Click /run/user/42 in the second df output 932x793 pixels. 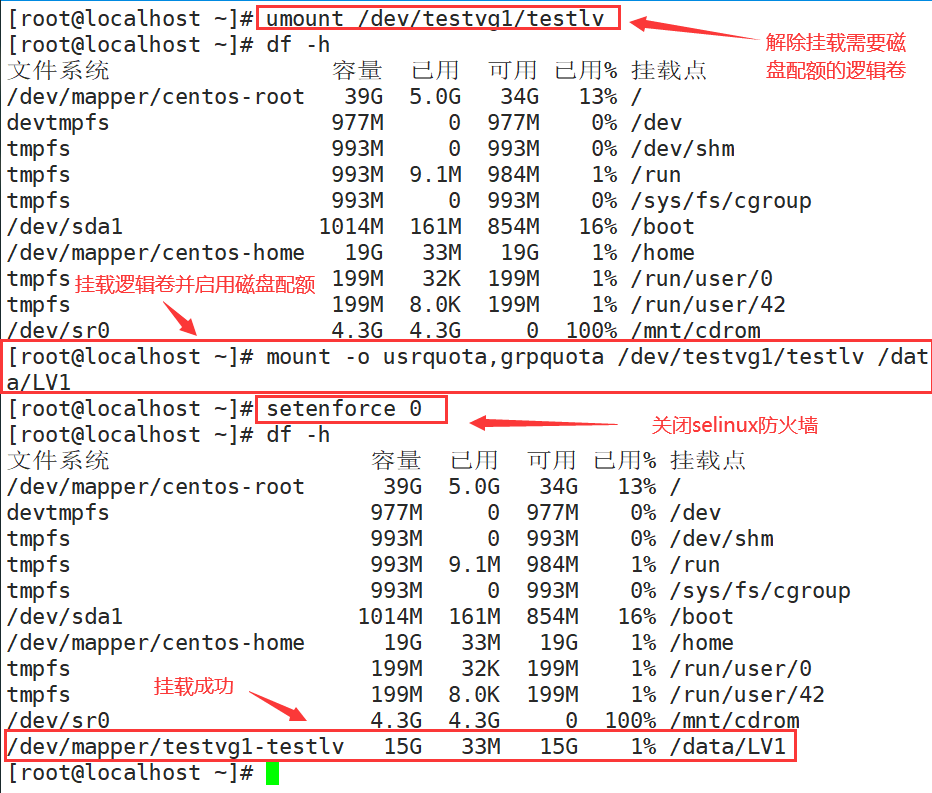748,694
